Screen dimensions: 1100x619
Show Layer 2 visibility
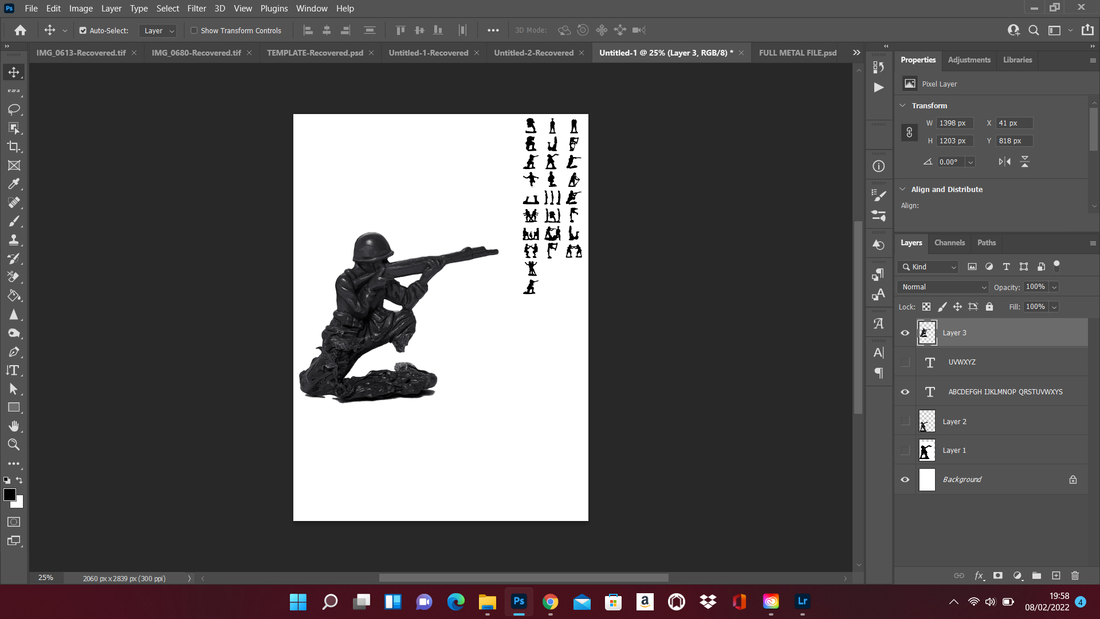point(905,421)
